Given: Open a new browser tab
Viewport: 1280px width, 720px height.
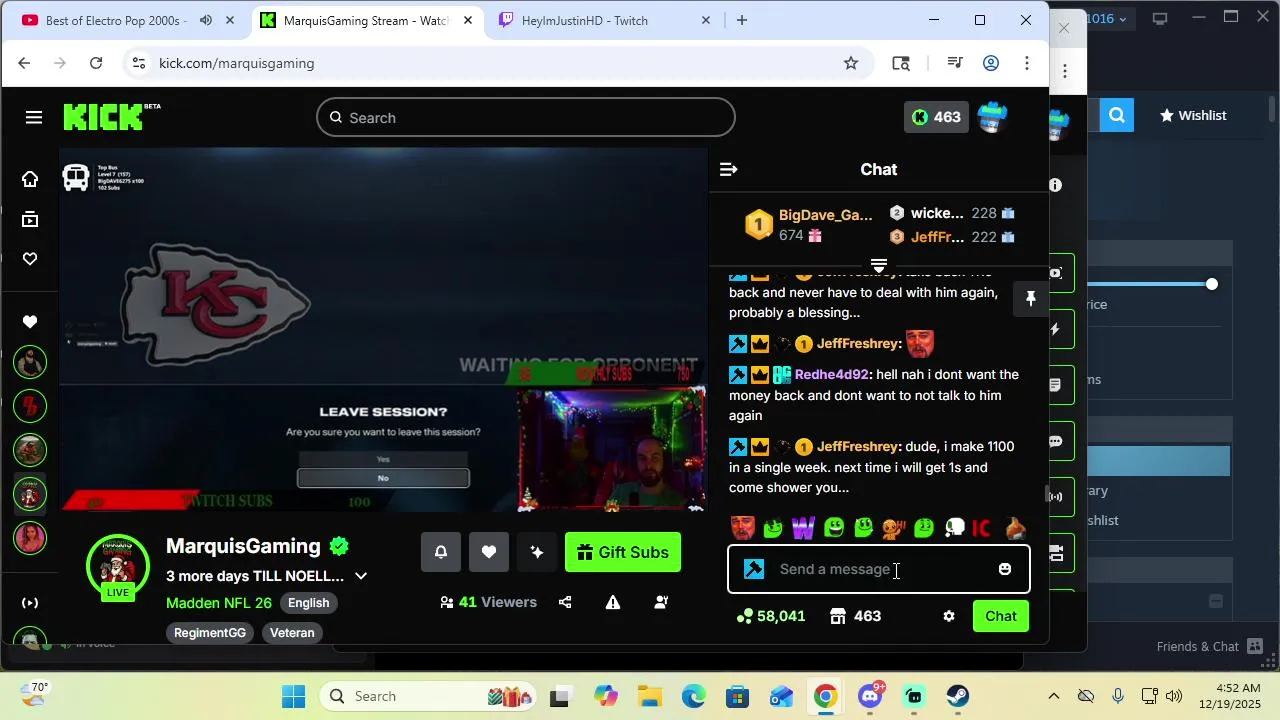Looking at the screenshot, I should [x=742, y=20].
